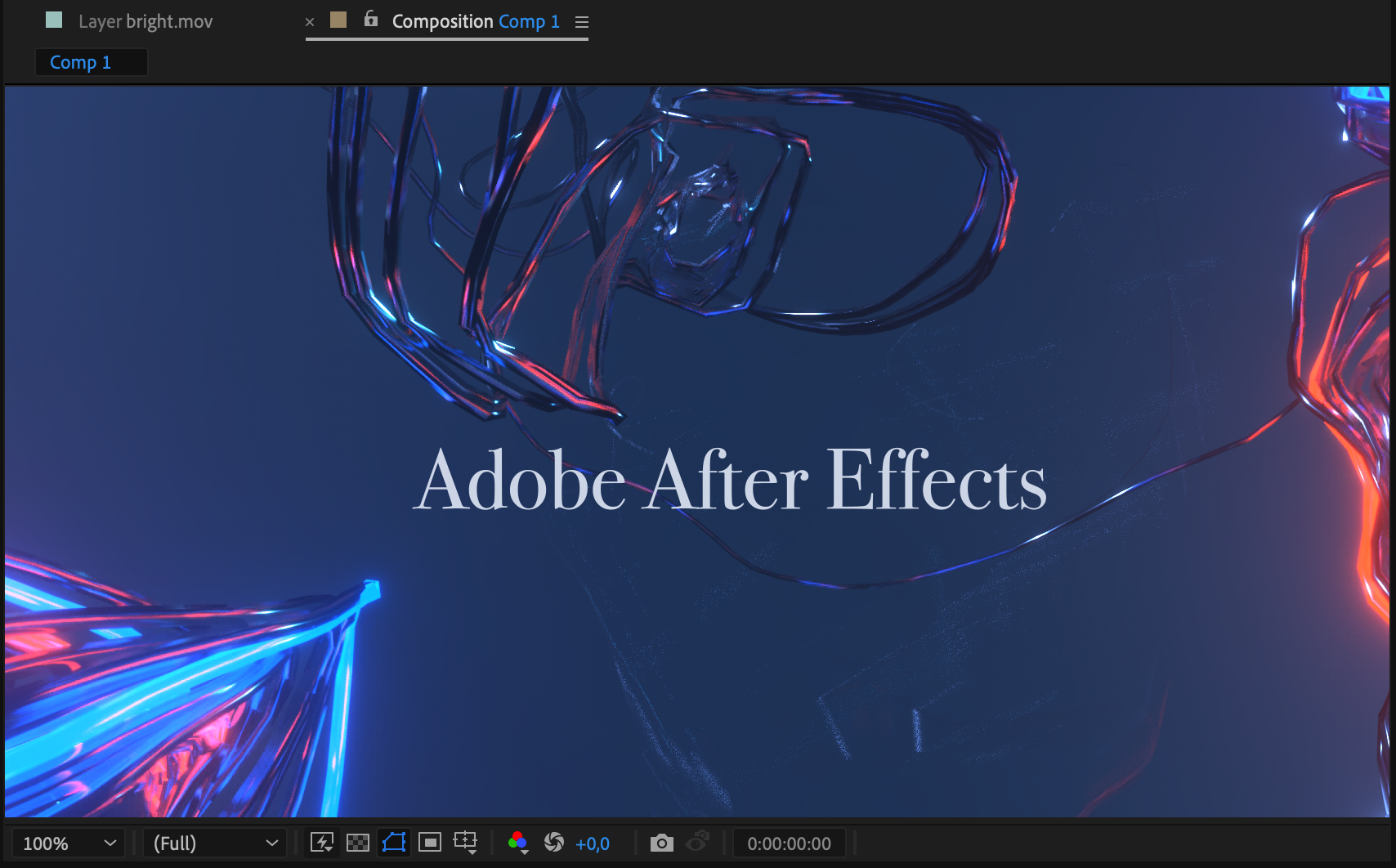Click the +0,0 exposure value
Image resolution: width=1396 pixels, height=868 pixels.
point(593,843)
